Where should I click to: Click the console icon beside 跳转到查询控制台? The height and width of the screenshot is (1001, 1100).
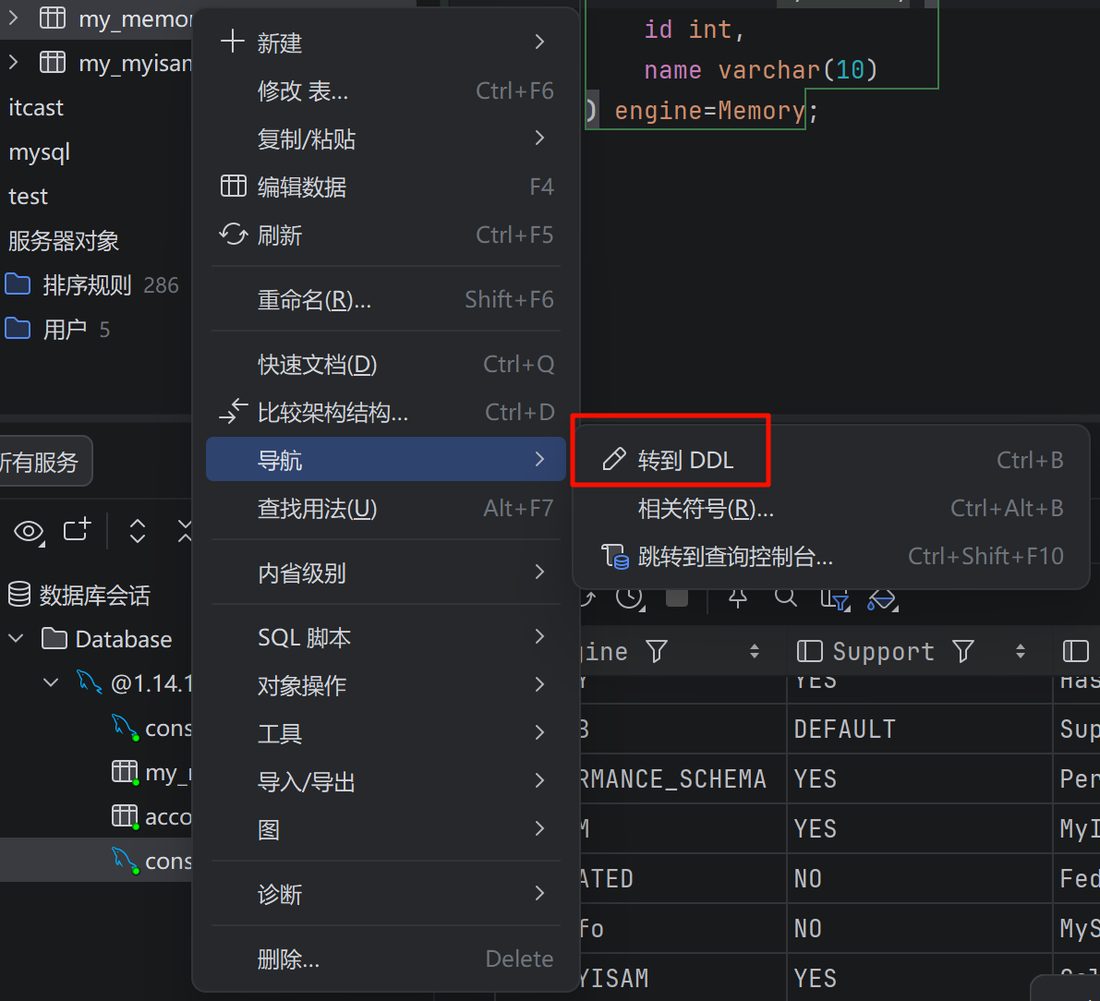point(615,556)
